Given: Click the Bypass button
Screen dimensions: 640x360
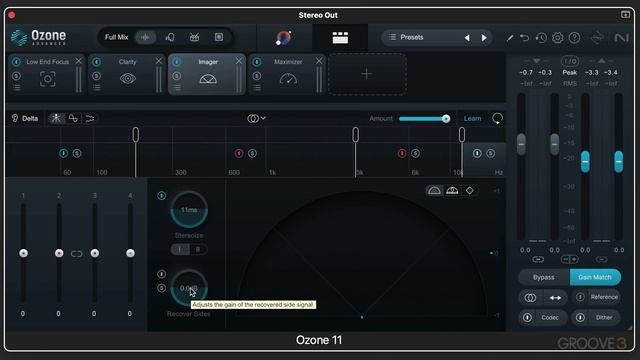Looking at the screenshot, I should (x=544, y=277).
